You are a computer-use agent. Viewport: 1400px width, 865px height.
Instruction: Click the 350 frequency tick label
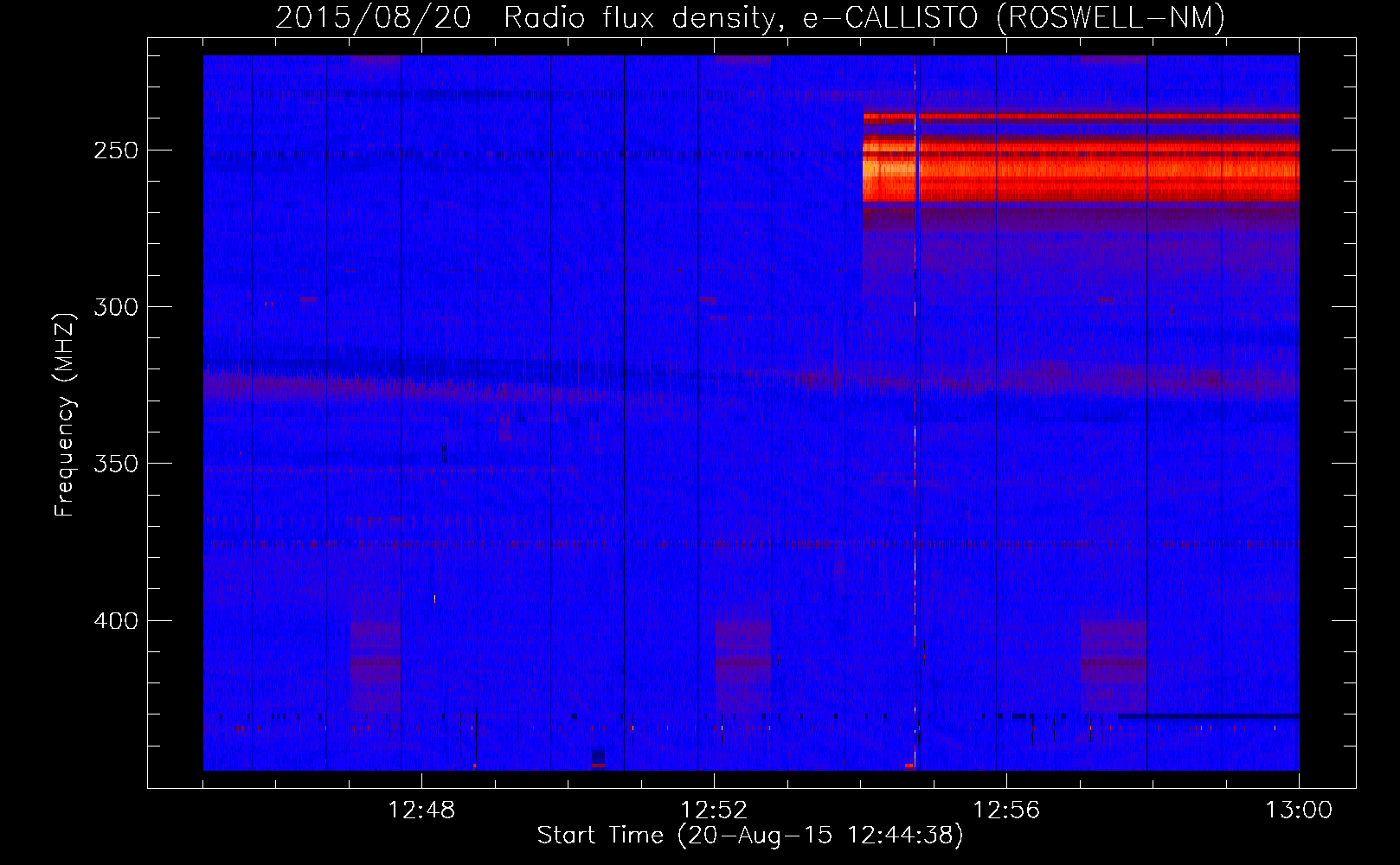click(x=116, y=464)
